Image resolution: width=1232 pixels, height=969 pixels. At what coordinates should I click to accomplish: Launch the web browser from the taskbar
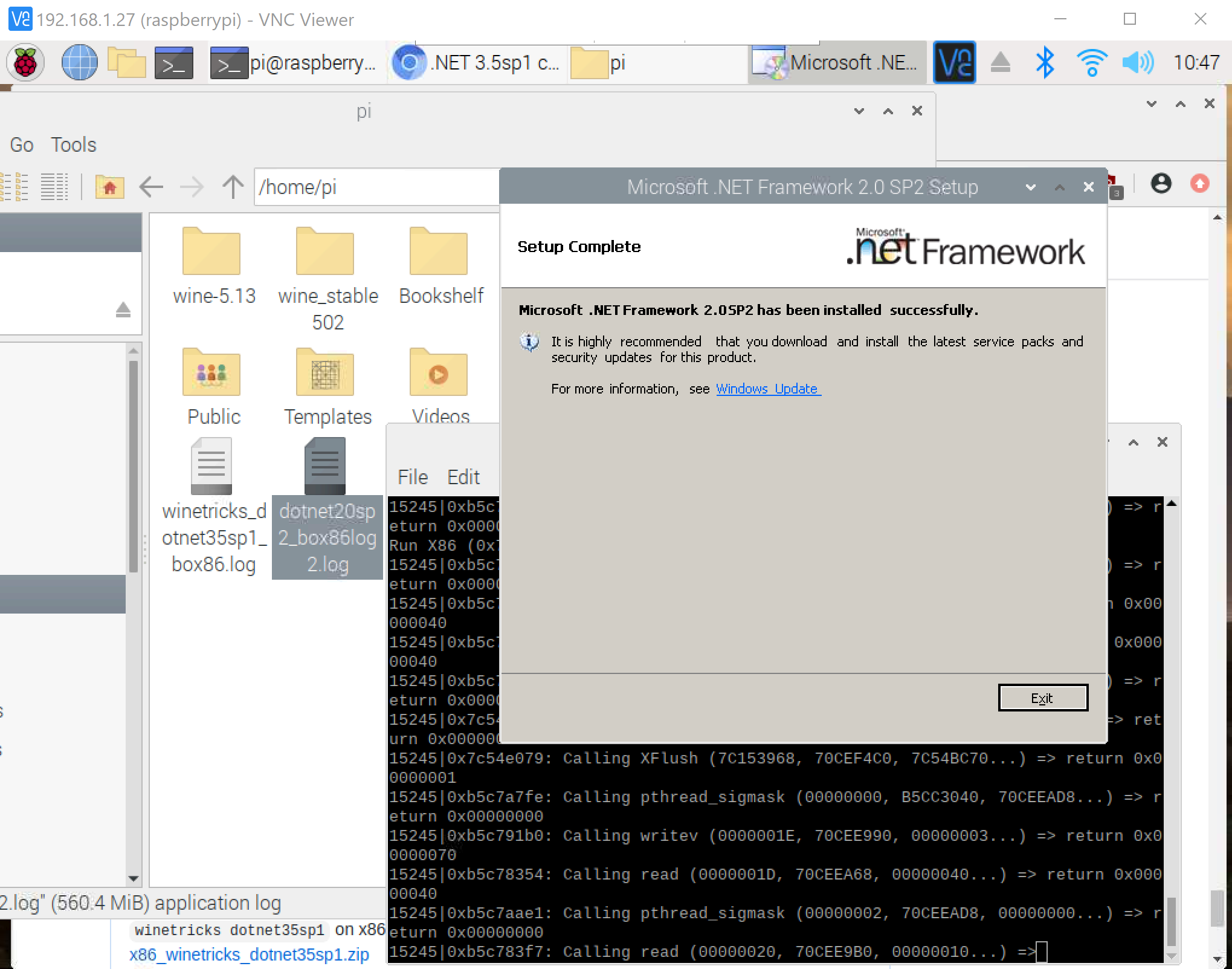click(79, 62)
